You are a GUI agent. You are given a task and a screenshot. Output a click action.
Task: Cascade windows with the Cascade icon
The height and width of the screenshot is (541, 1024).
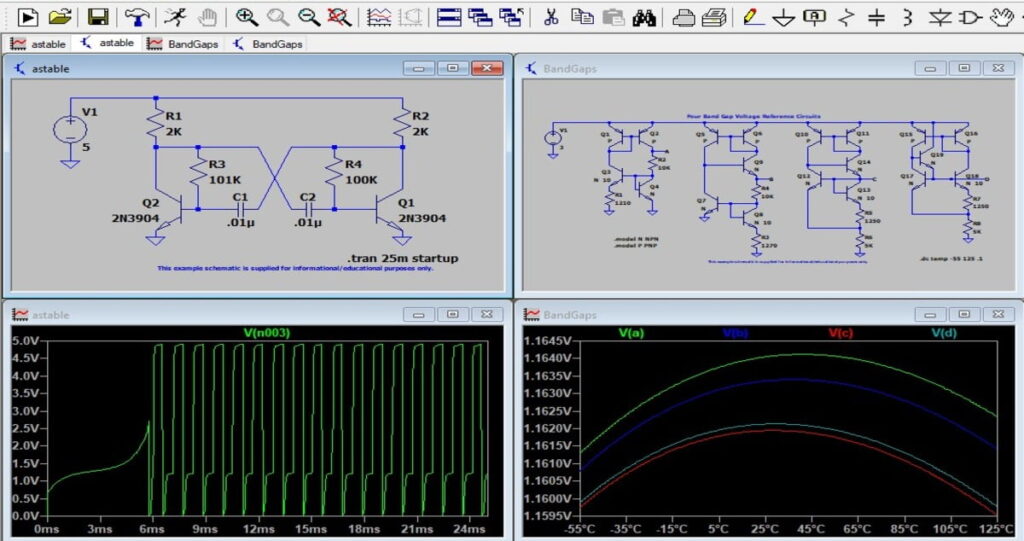481,17
